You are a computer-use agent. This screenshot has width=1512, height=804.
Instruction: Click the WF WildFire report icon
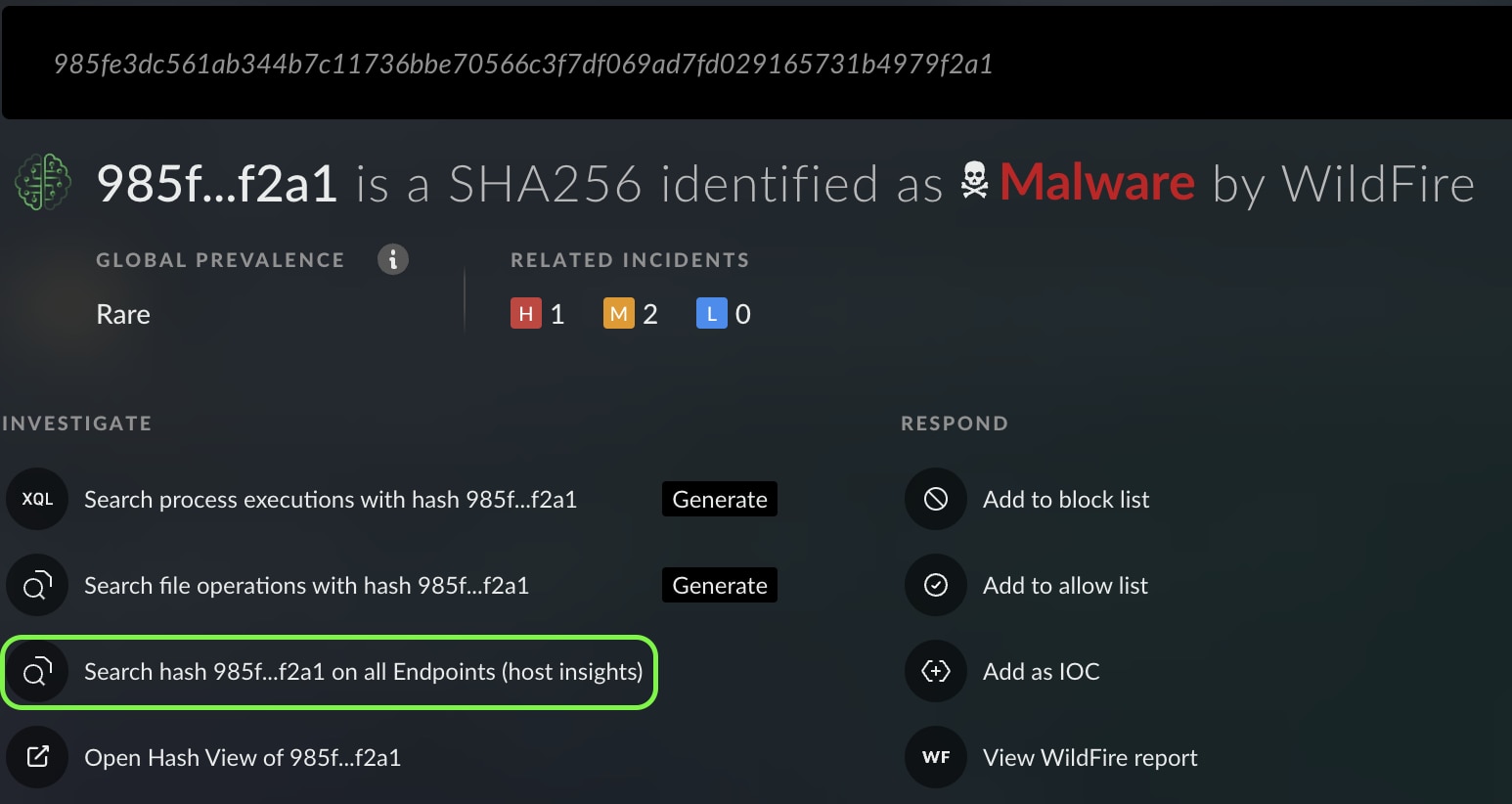[936, 757]
